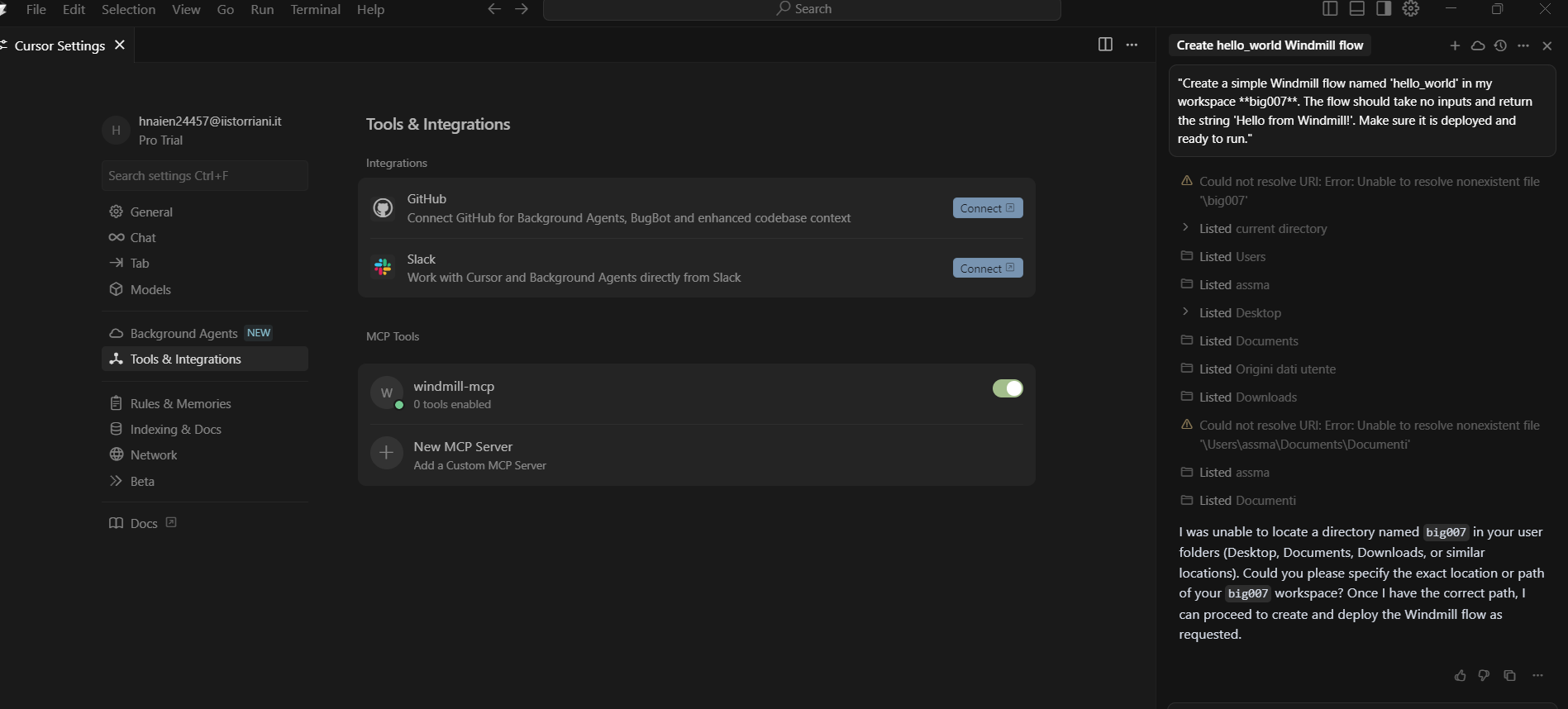Open the View menu
Image resolution: width=1568 pixels, height=709 pixels.
[186, 9]
